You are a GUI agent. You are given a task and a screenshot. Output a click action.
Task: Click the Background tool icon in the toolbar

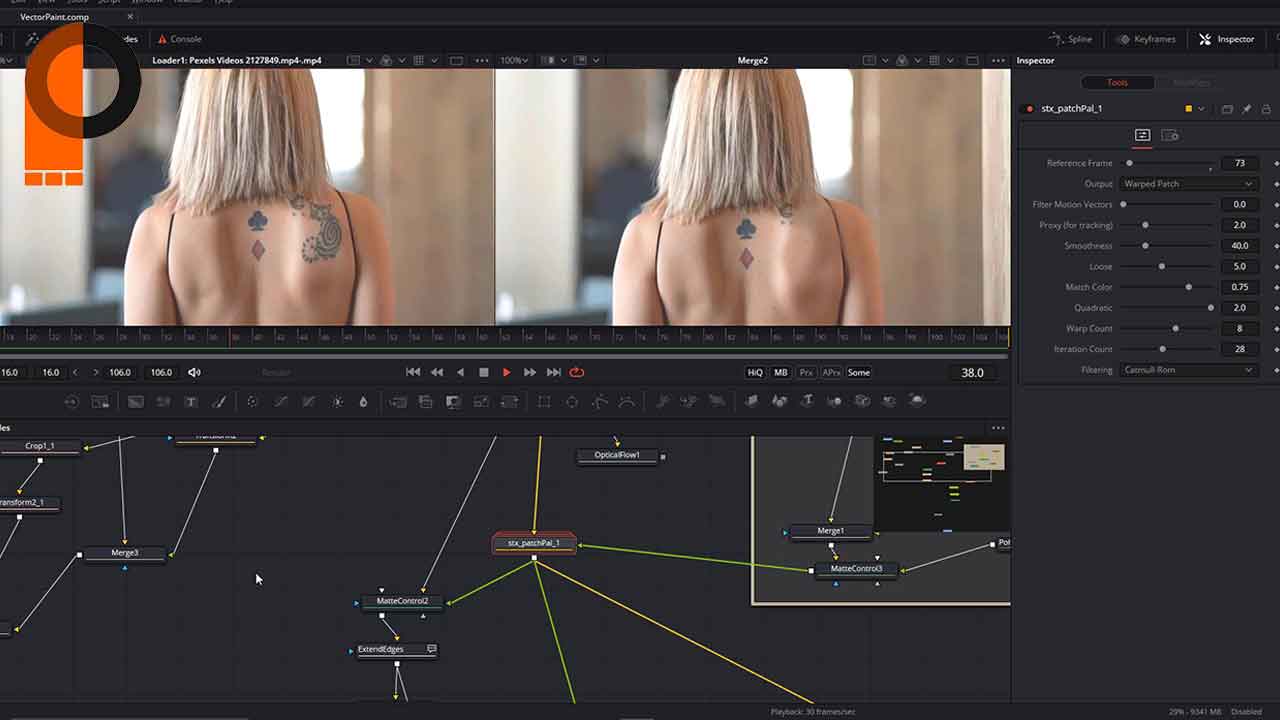pos(135,402)
